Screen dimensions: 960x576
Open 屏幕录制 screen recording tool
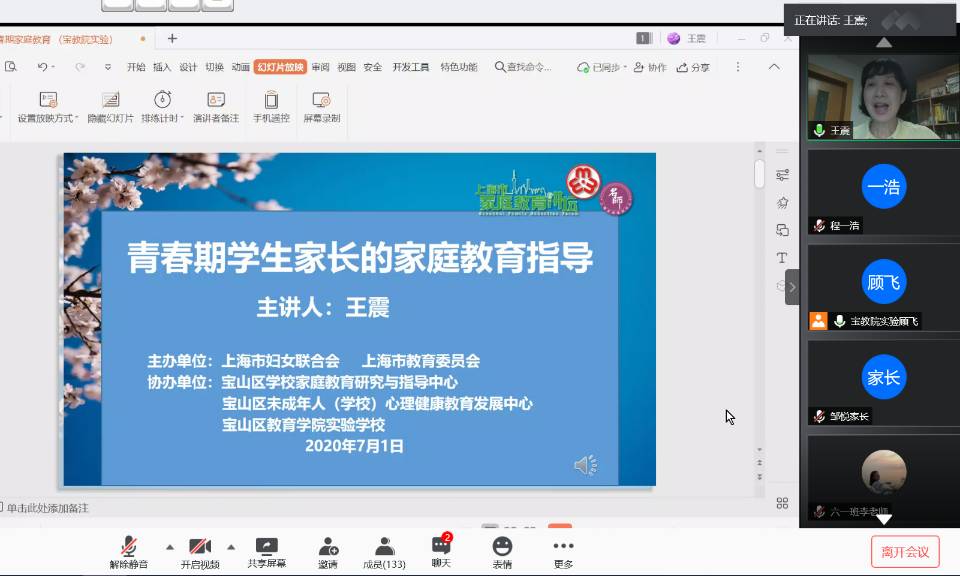[321, 100]
